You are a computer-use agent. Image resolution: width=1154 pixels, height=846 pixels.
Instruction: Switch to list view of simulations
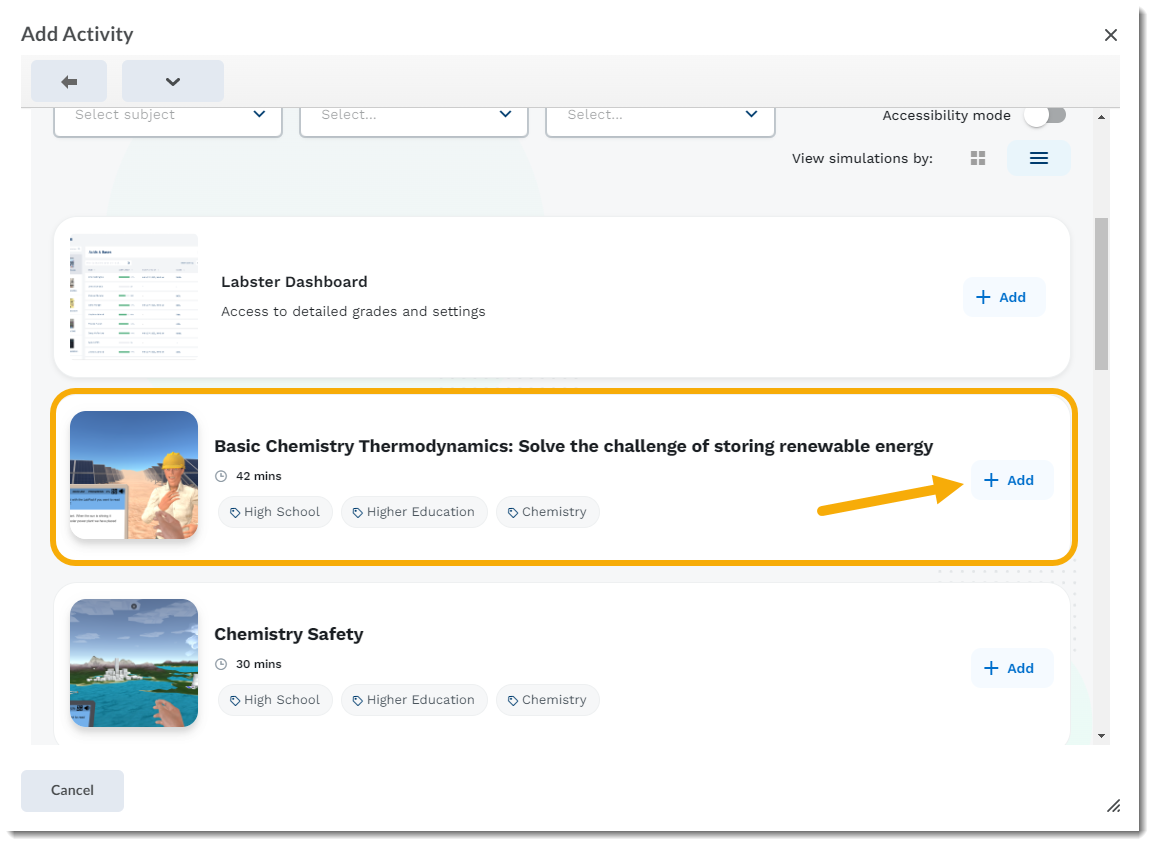[x=1038, y=158]
